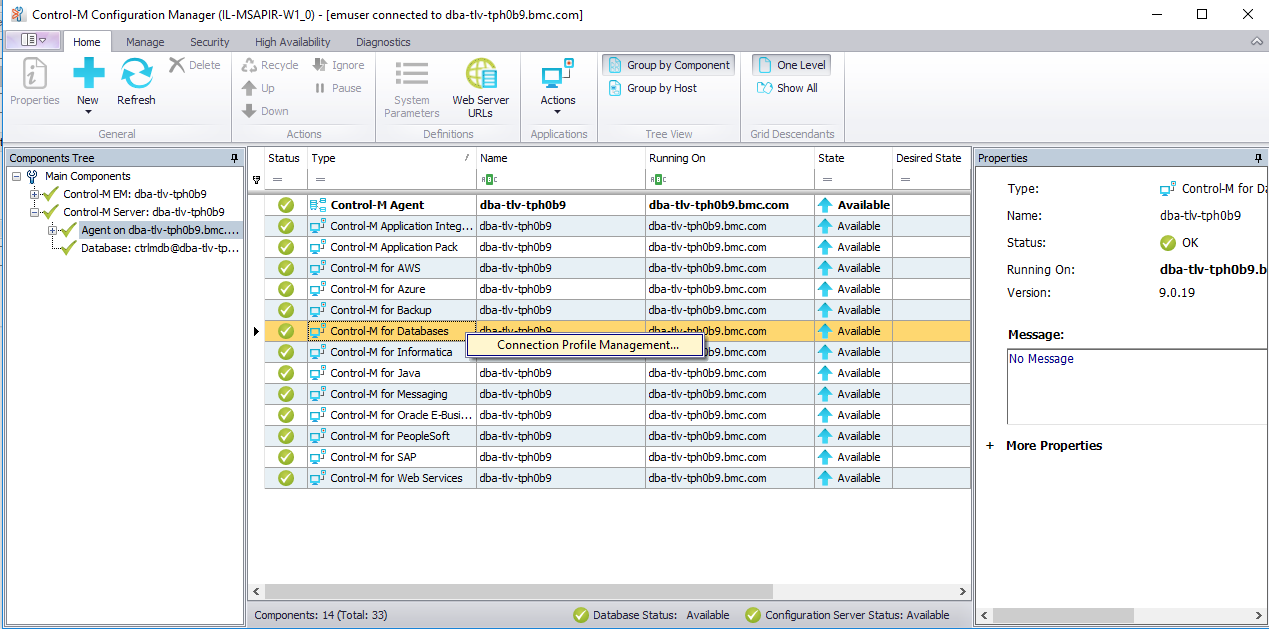The image size is (1269, 629).
Task: Click the Up action arrow
Action: click(250, 88)
